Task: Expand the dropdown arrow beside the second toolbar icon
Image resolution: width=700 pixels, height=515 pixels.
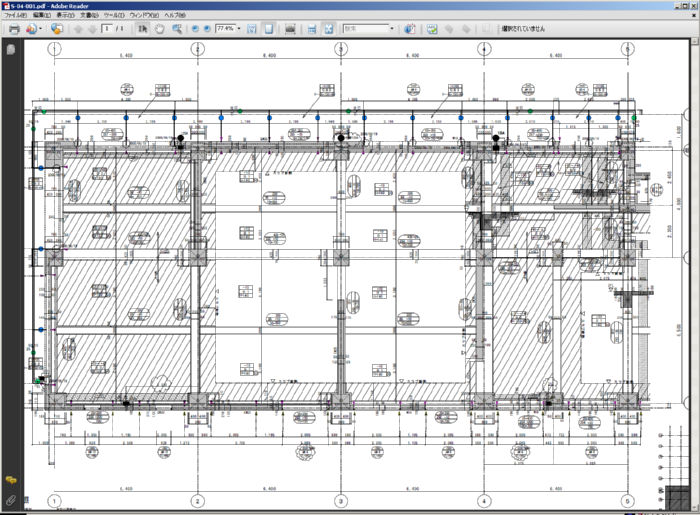Action: point(39,29)
